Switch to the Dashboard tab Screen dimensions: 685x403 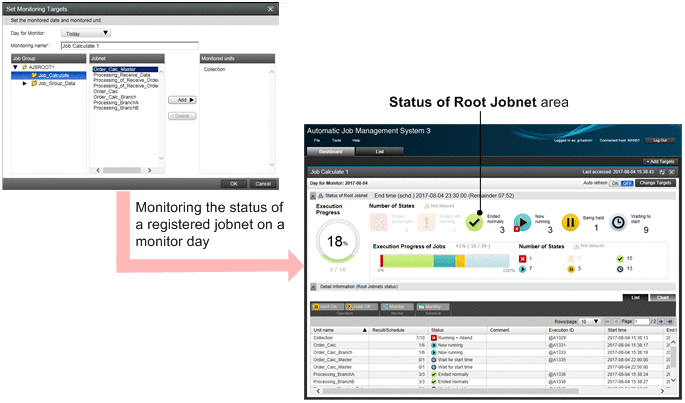coord(331,152)
